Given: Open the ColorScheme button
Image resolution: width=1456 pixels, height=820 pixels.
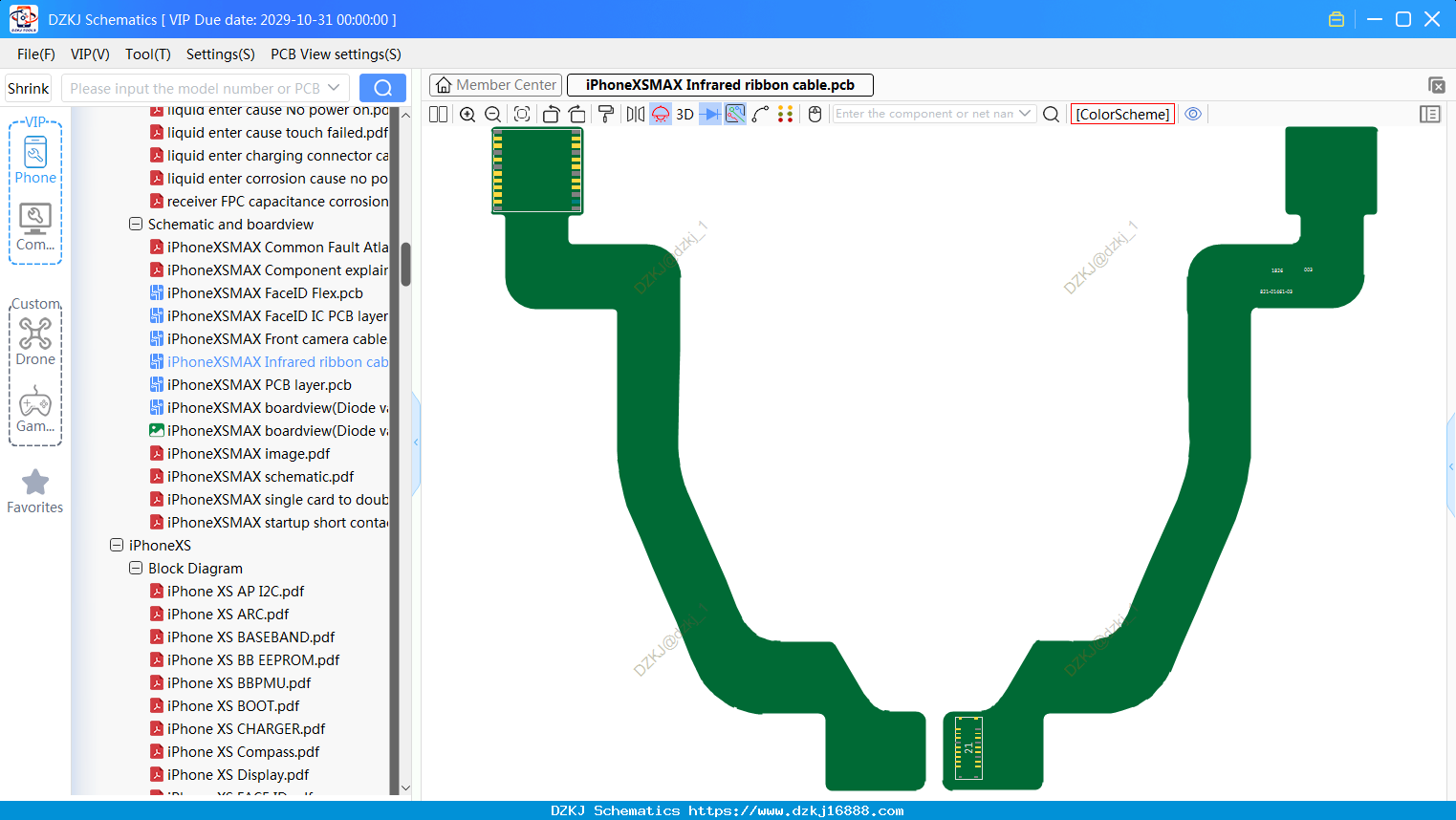Looking at the screenshot, I should (1122, 114).
